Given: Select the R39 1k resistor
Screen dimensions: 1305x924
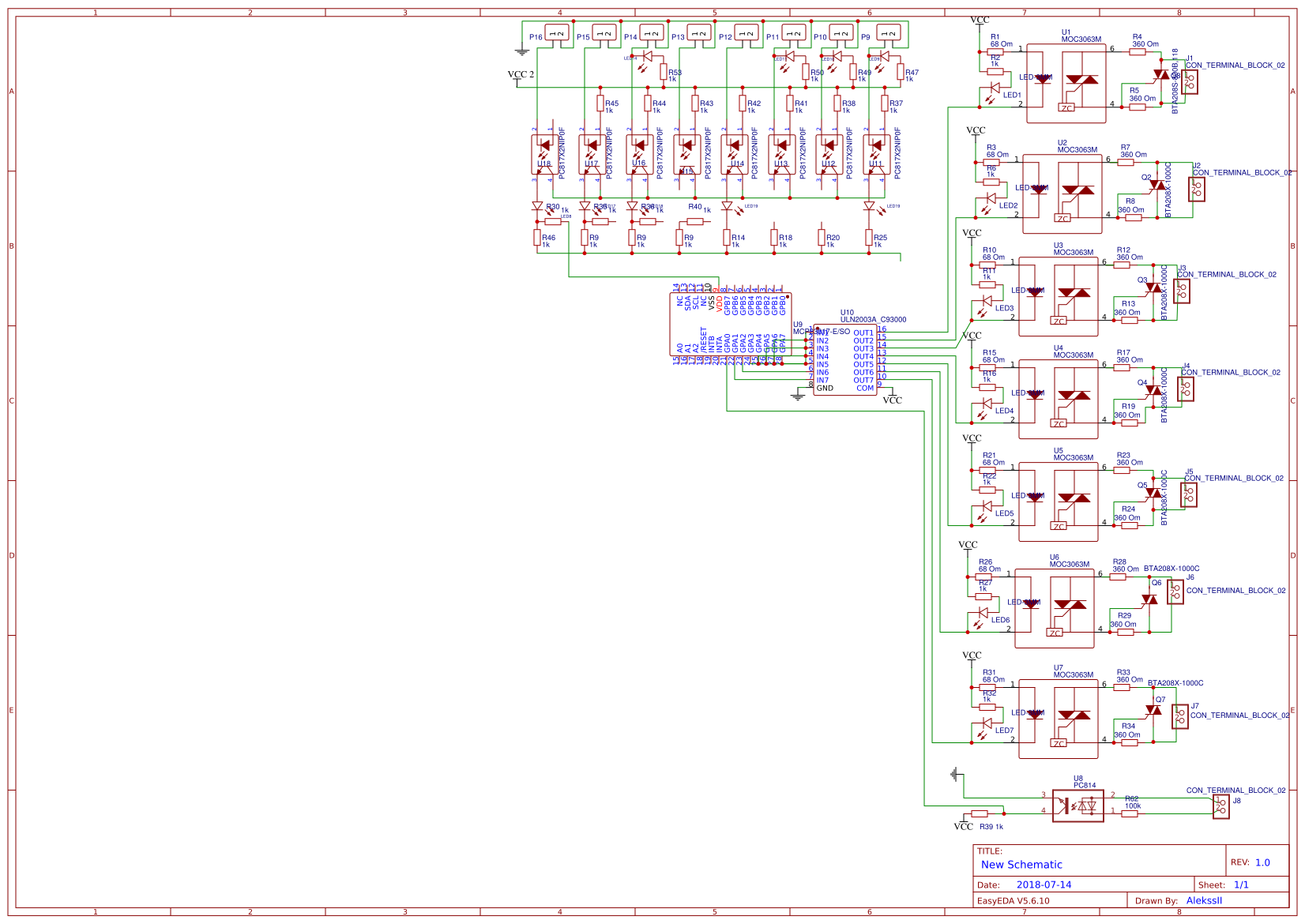Looking at the screenshot, I should pyautogui.click(x=980, y=813).
